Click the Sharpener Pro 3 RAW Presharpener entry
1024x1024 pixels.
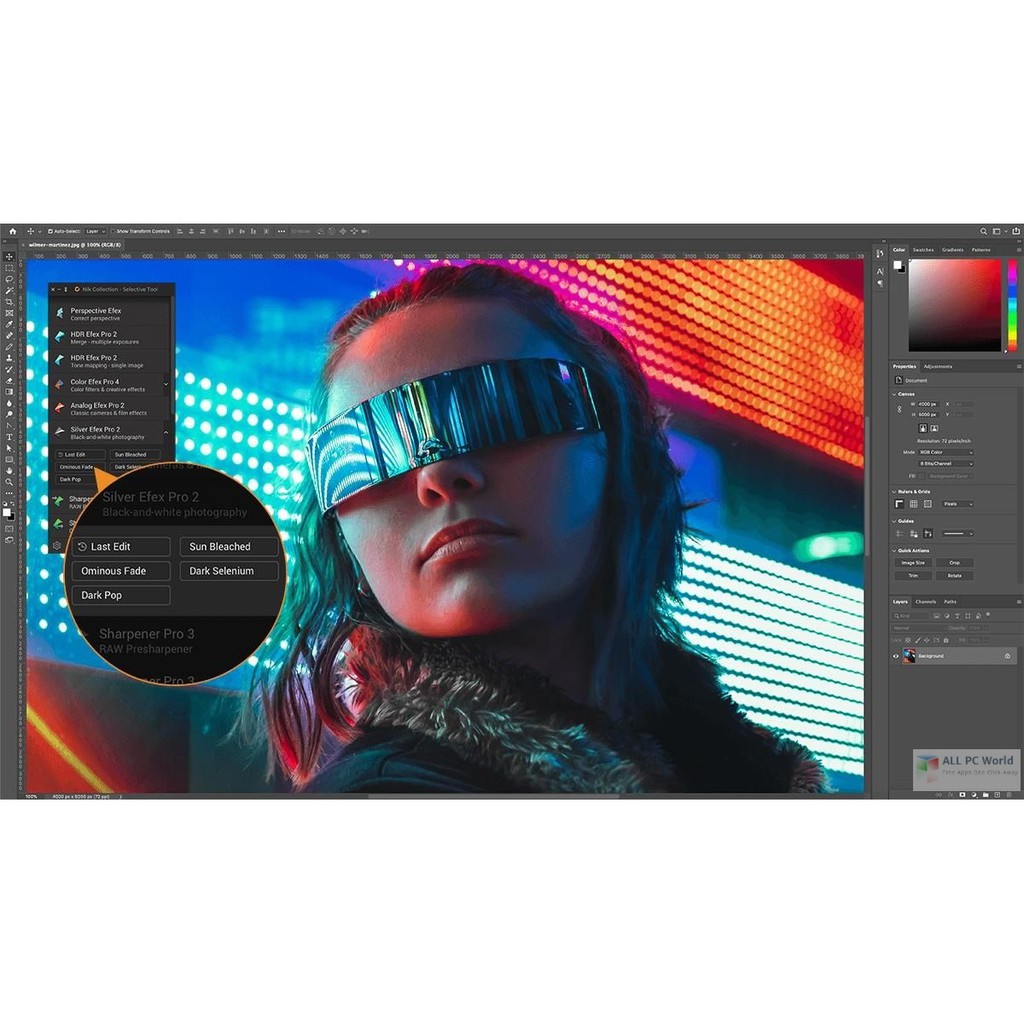(147, 639)
